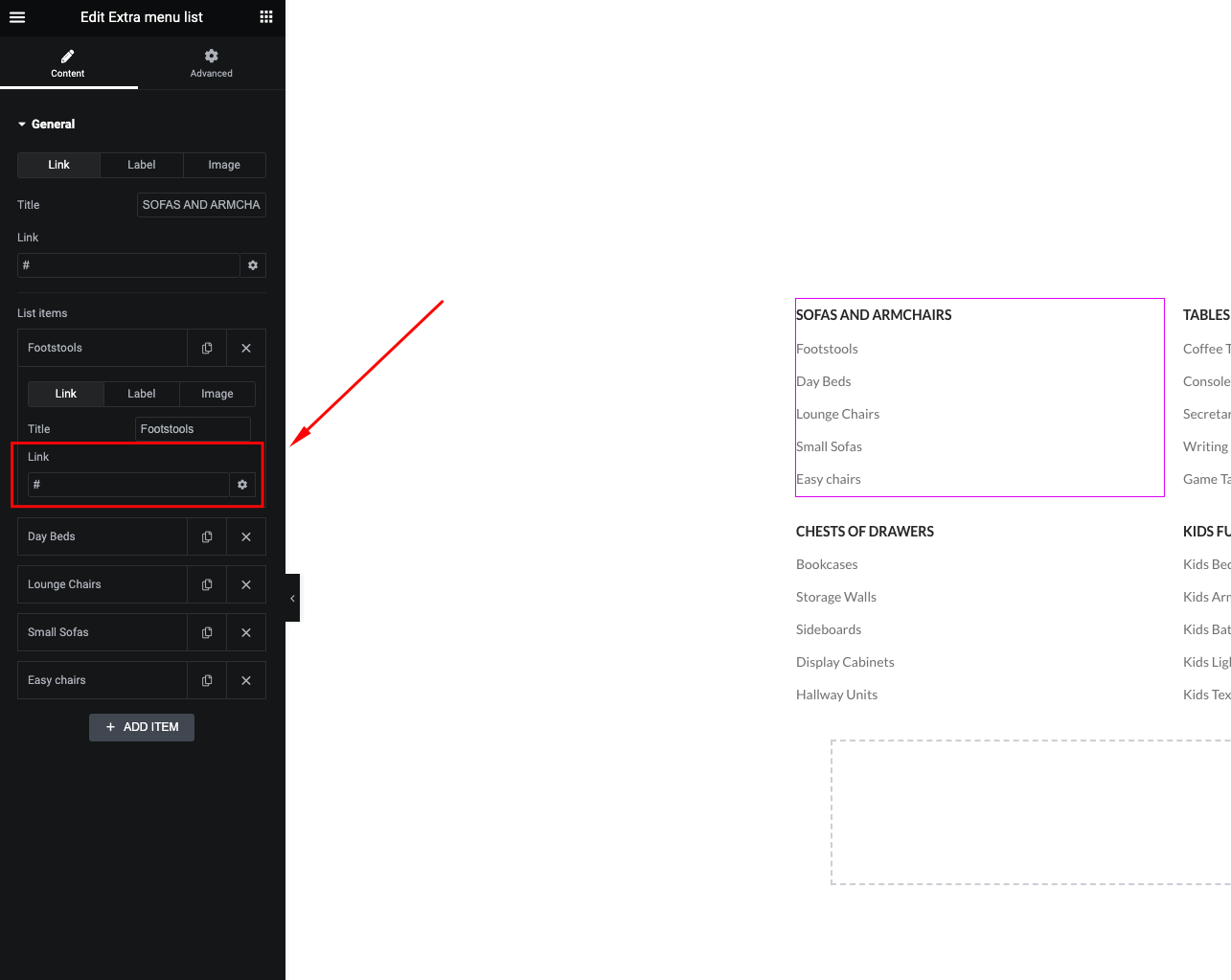Remove the Day Beds item
The image size is (1231, 980).
[246, 536]
